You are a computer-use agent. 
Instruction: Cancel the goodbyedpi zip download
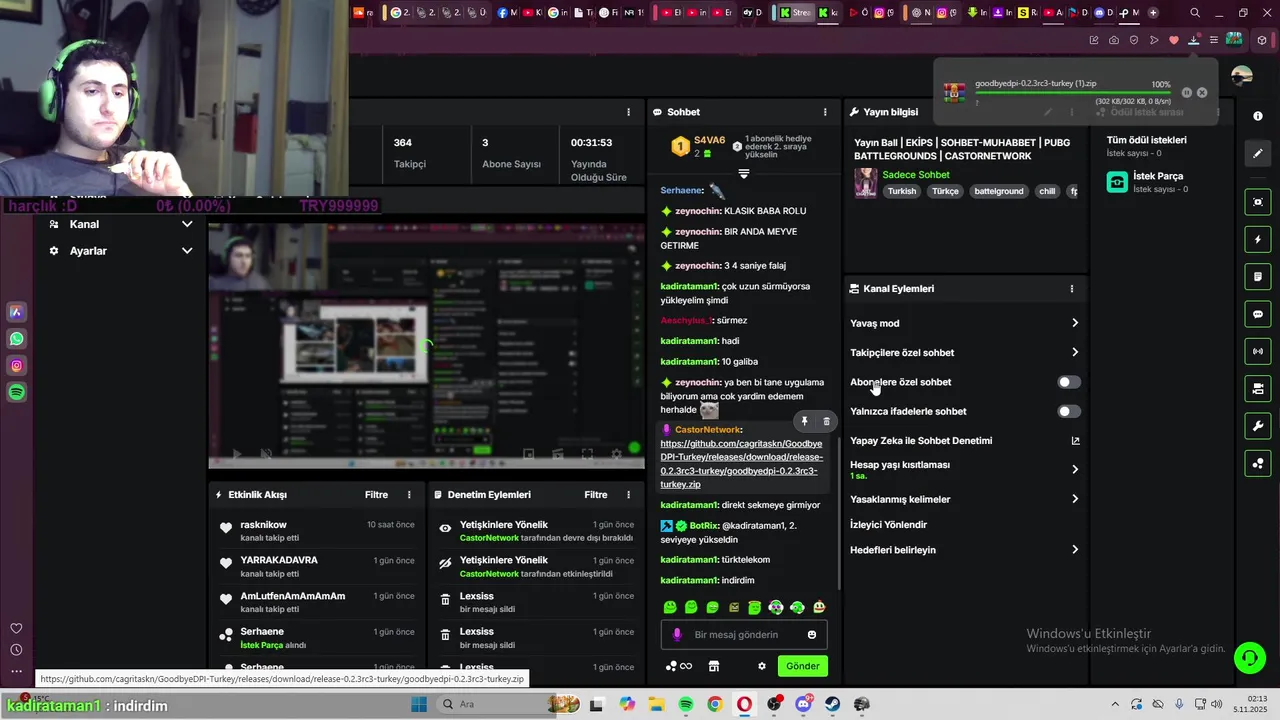click(1202, 92)
